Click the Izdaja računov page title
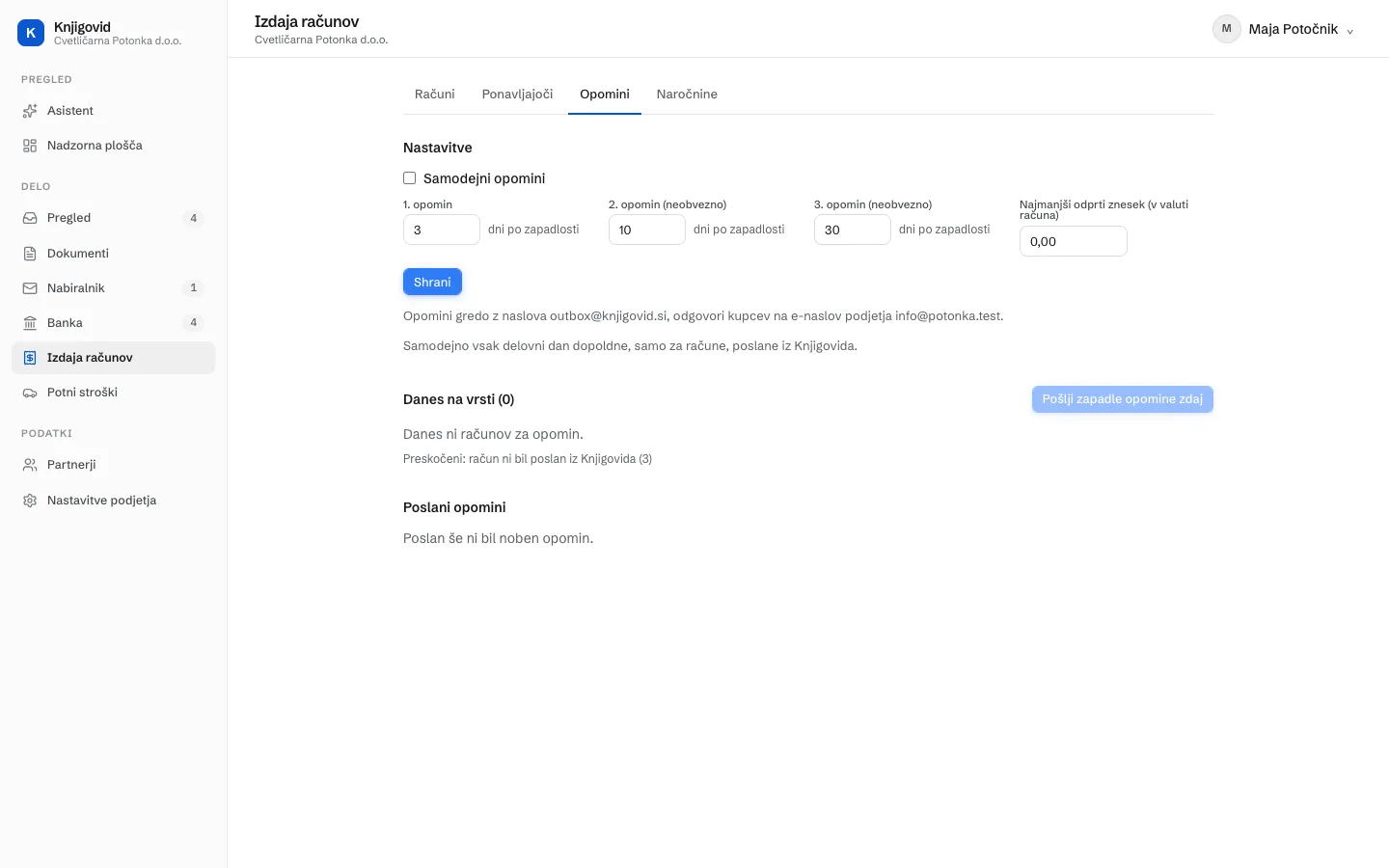The image size is (1389, 868). 307,21
